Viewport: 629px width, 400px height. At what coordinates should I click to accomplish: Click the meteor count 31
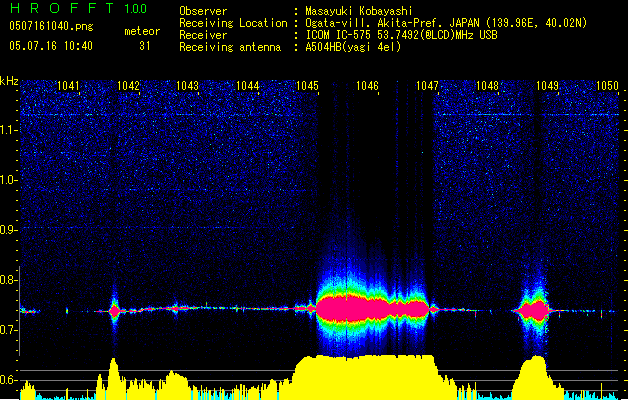point(145,46)
